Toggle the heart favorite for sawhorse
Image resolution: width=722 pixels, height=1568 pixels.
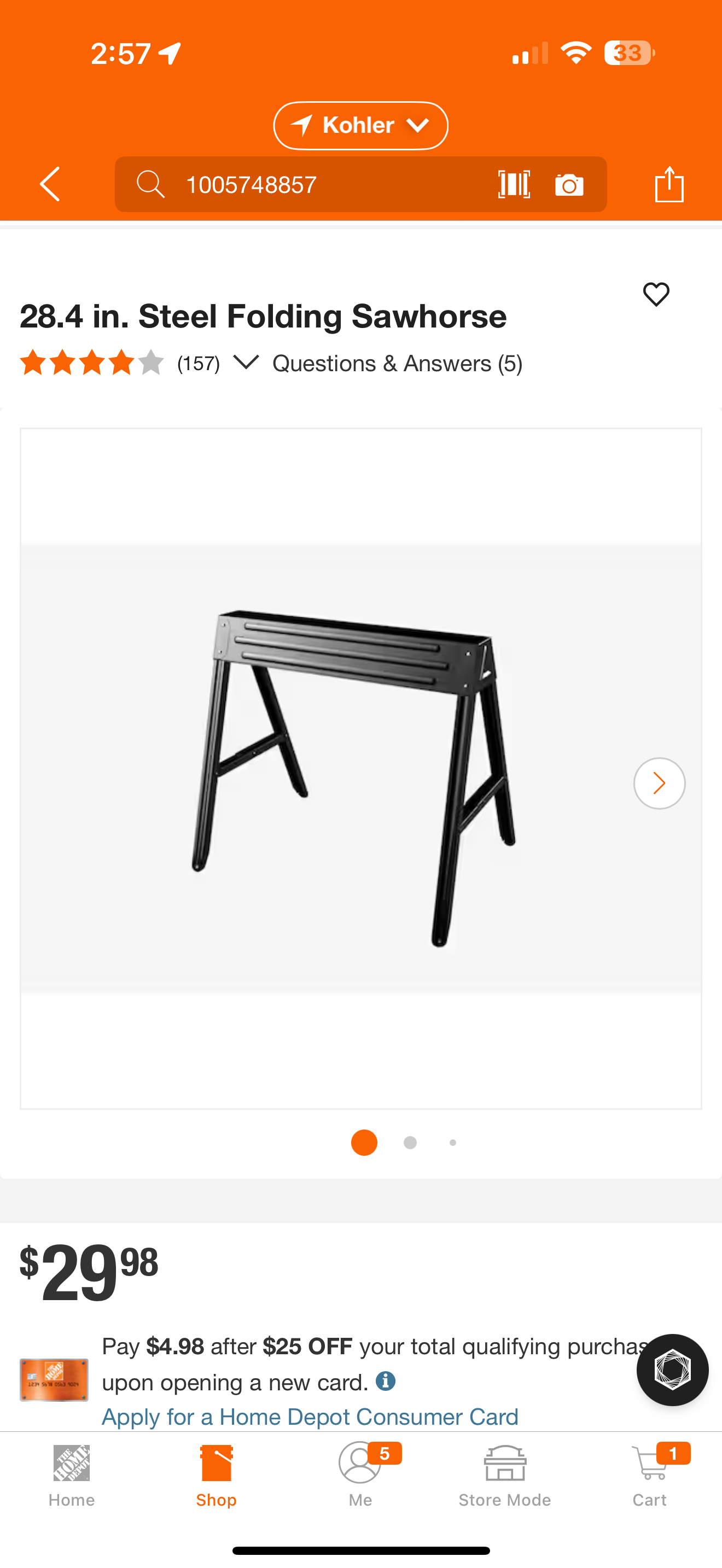coord(656,295)
